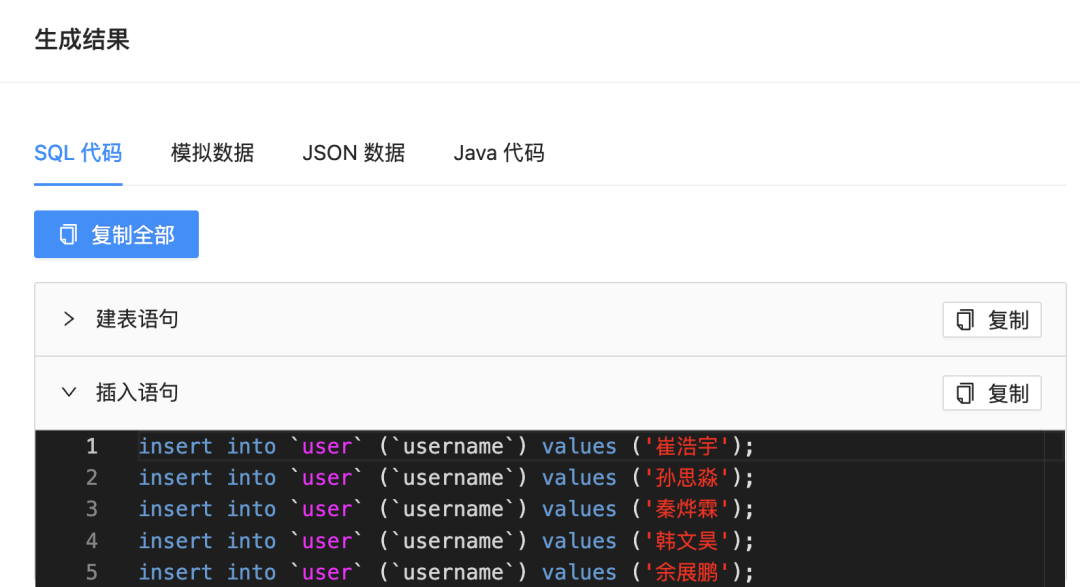1080x587 pixels.
Task: Click copy icon in the 插入语句 row
Action: click(x=965, y=394)
